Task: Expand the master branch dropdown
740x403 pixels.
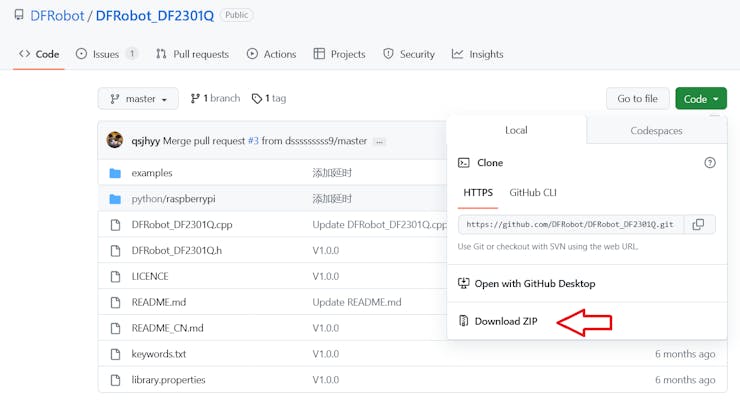Action: [x=138, y=99]
